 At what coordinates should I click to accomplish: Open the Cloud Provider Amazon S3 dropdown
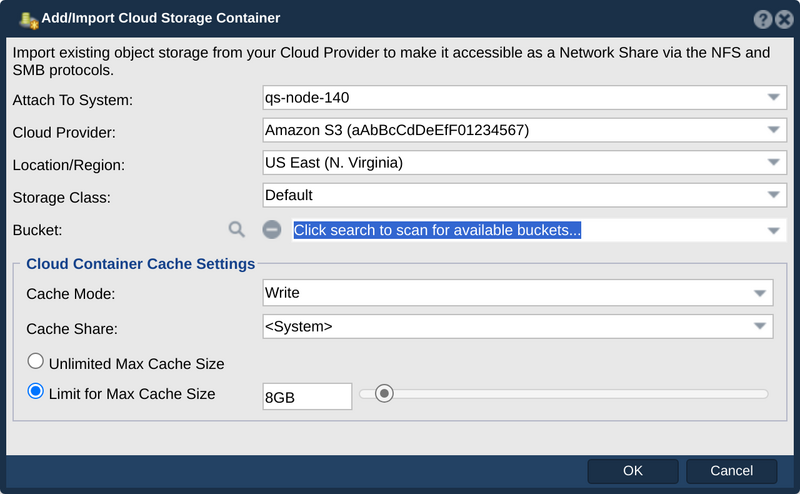tap(524, 130)
